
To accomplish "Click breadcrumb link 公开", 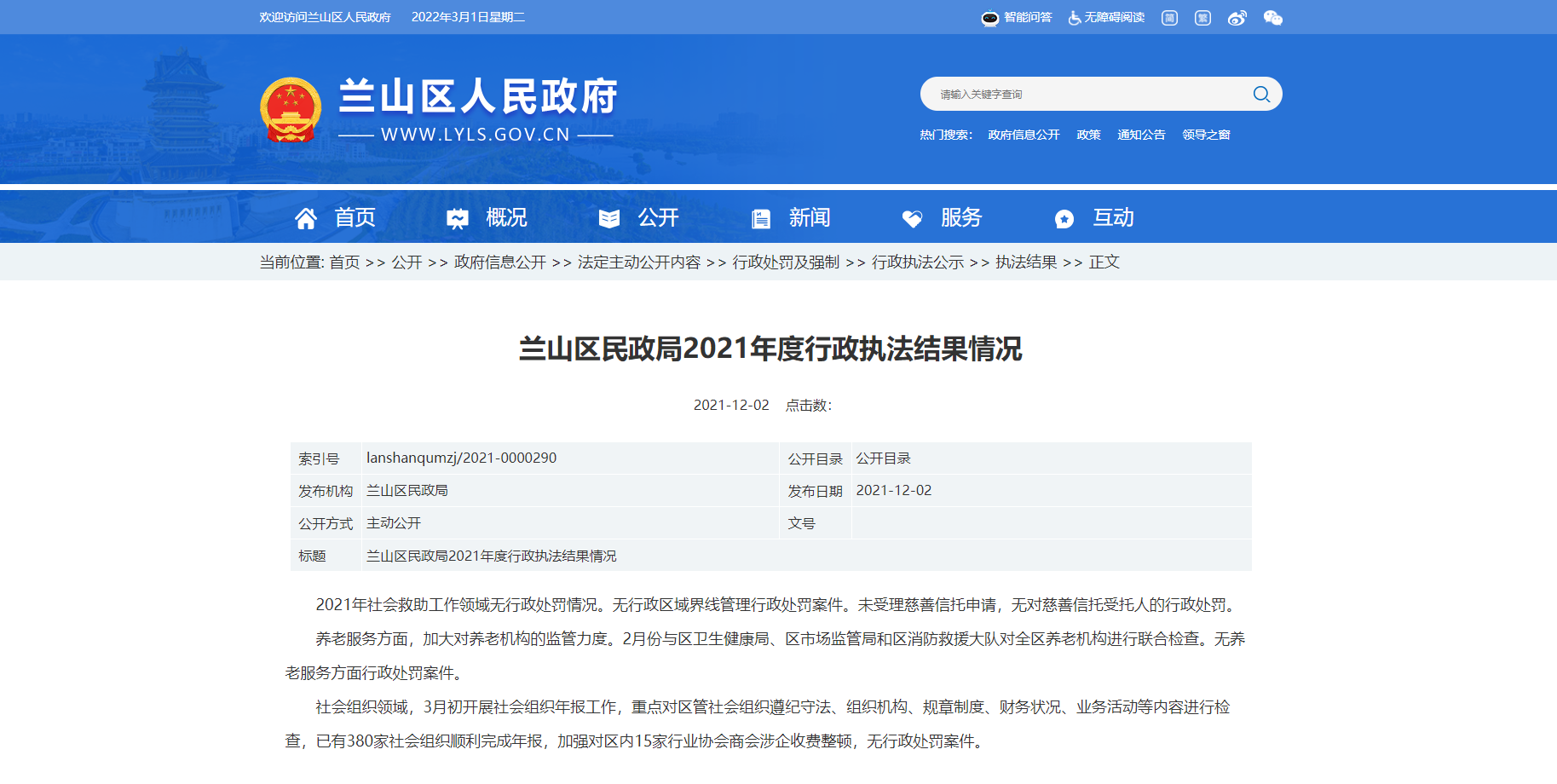I will click(407, 262).
